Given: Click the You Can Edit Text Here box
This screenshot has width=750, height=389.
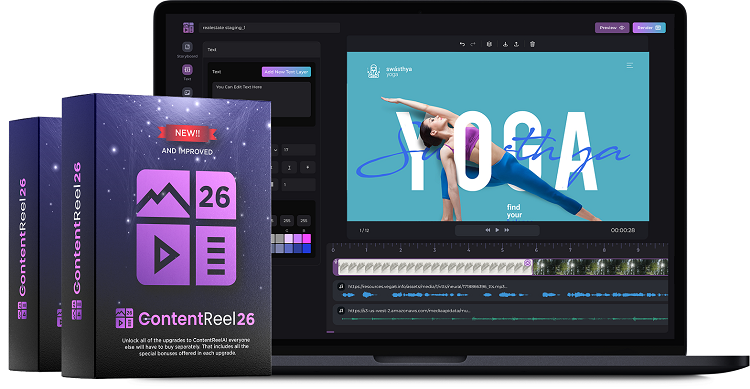Looking at the screenshot, I should [262, 100].
